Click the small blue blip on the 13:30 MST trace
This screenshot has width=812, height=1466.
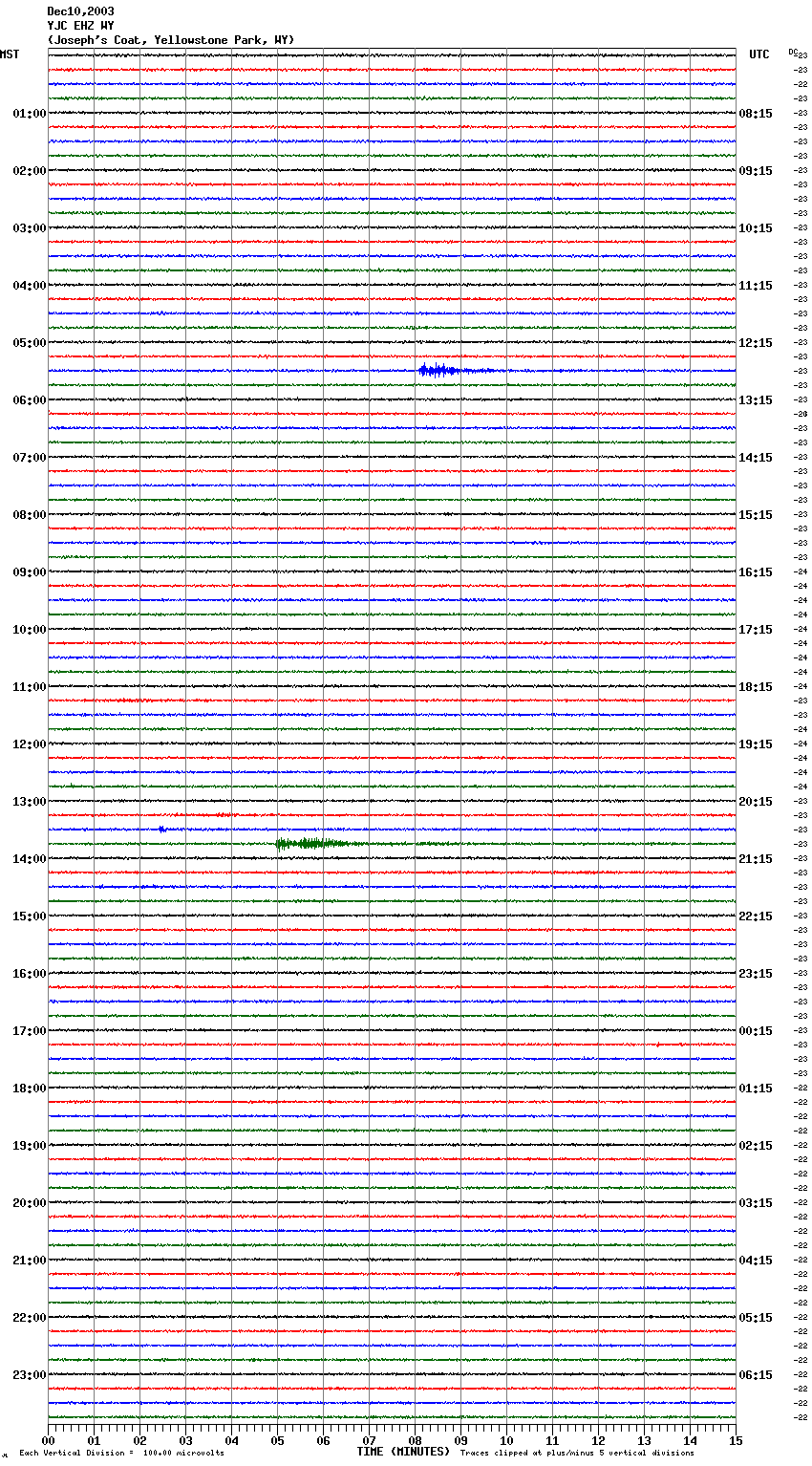(x=162, y=829)
